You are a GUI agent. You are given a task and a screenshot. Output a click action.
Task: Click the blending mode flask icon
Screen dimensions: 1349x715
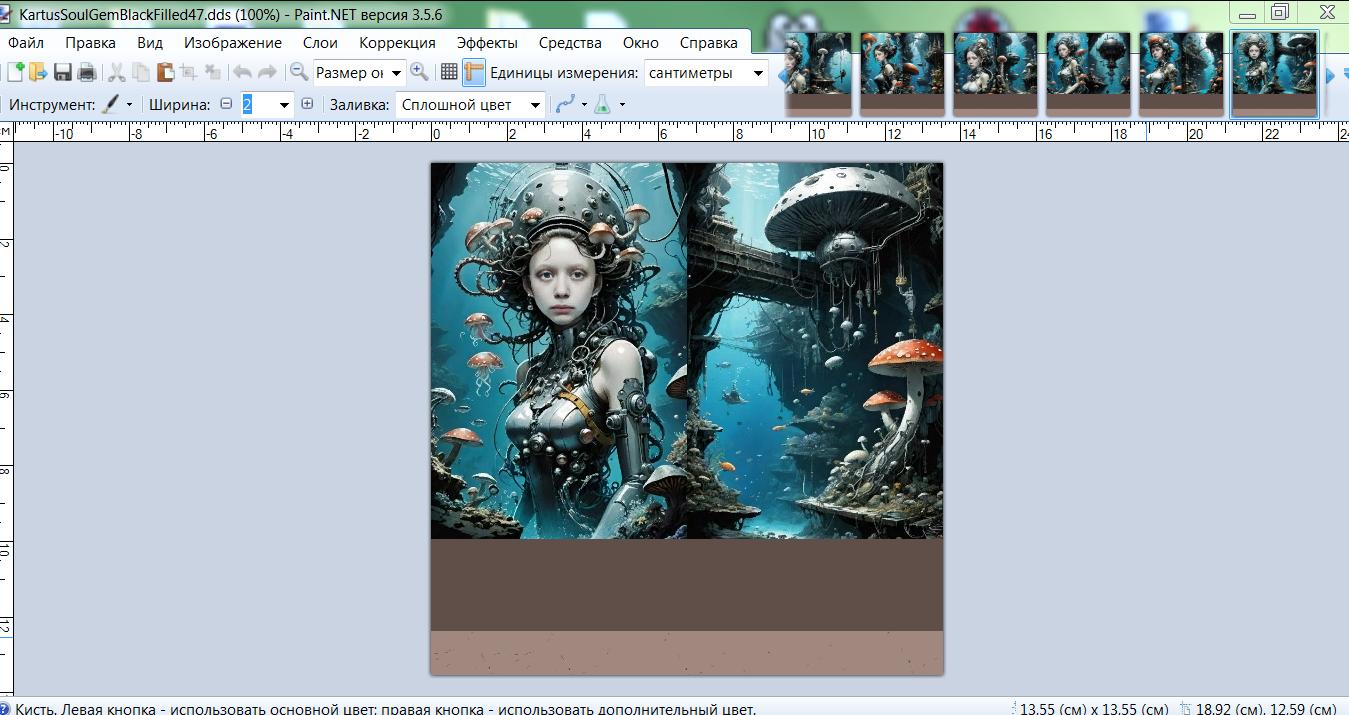[602, 104]
